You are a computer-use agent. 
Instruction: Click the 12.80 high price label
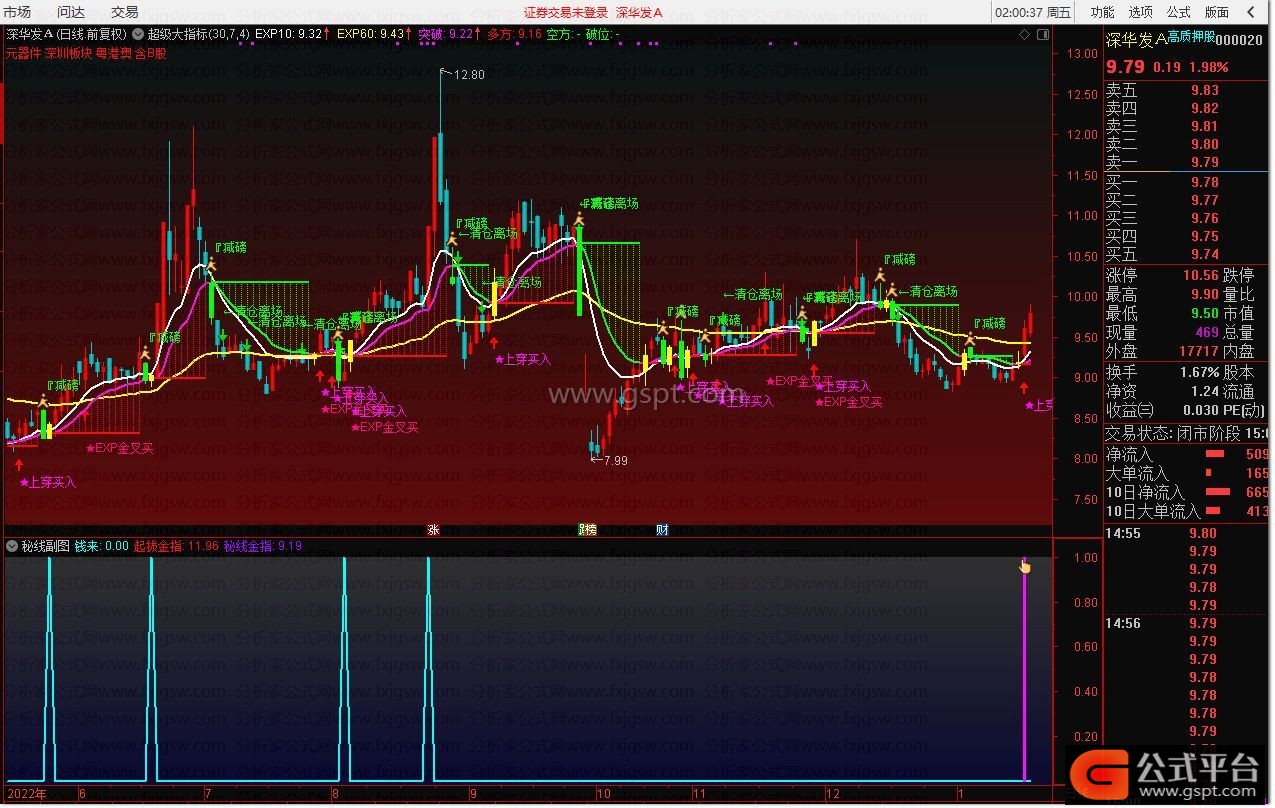(468, 75)
